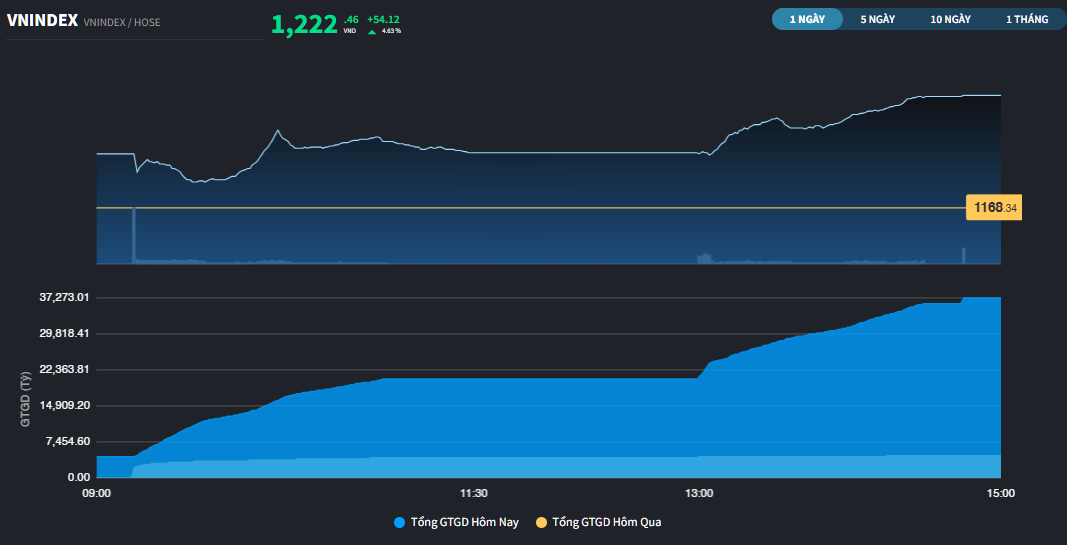Show the 1 THÁNG chart view
This screenshot has width=1067, height=545.
click(x=1027, y=19)
